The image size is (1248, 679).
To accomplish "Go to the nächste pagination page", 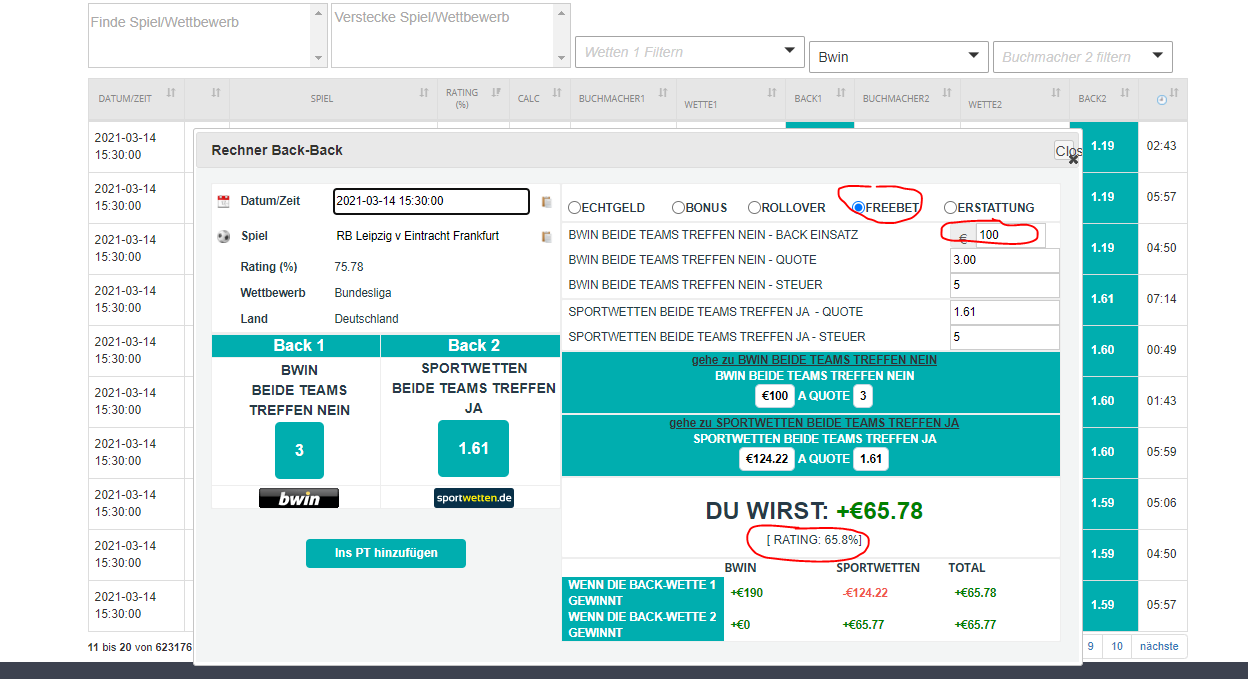I will click(x=1159, y=646).
